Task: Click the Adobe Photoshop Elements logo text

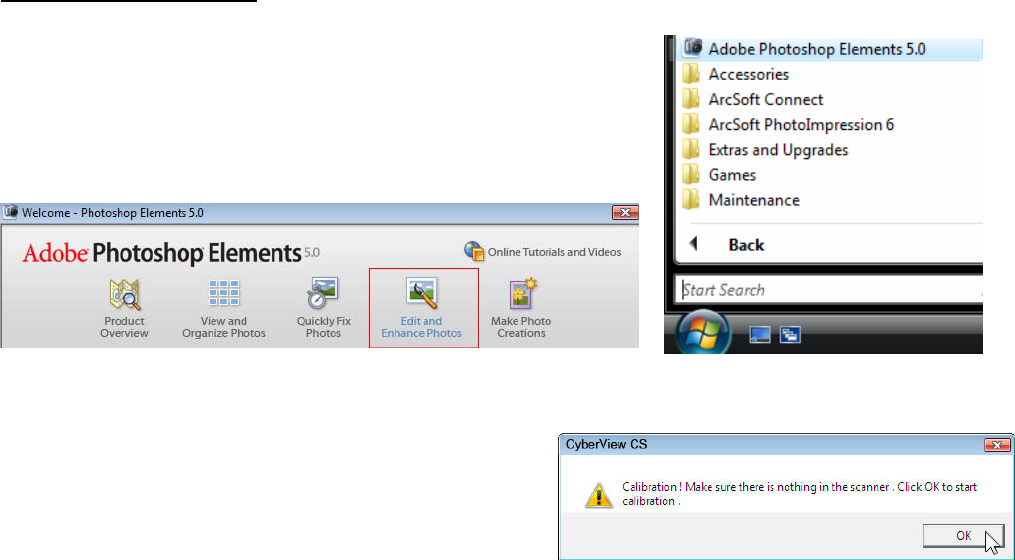Action: pyautogui.click(x=171, y=252)
